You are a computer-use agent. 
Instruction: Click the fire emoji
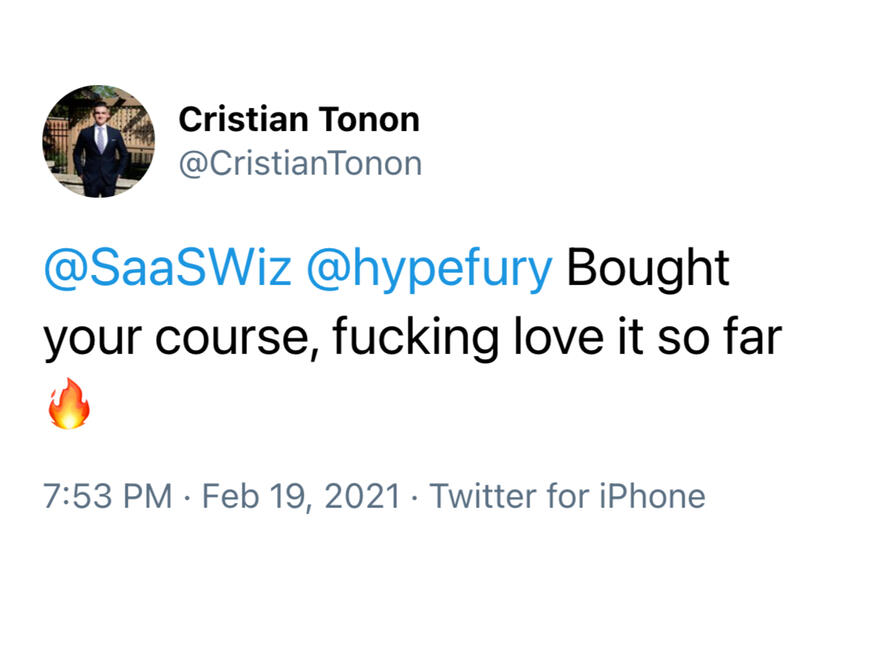pos(69,406)
